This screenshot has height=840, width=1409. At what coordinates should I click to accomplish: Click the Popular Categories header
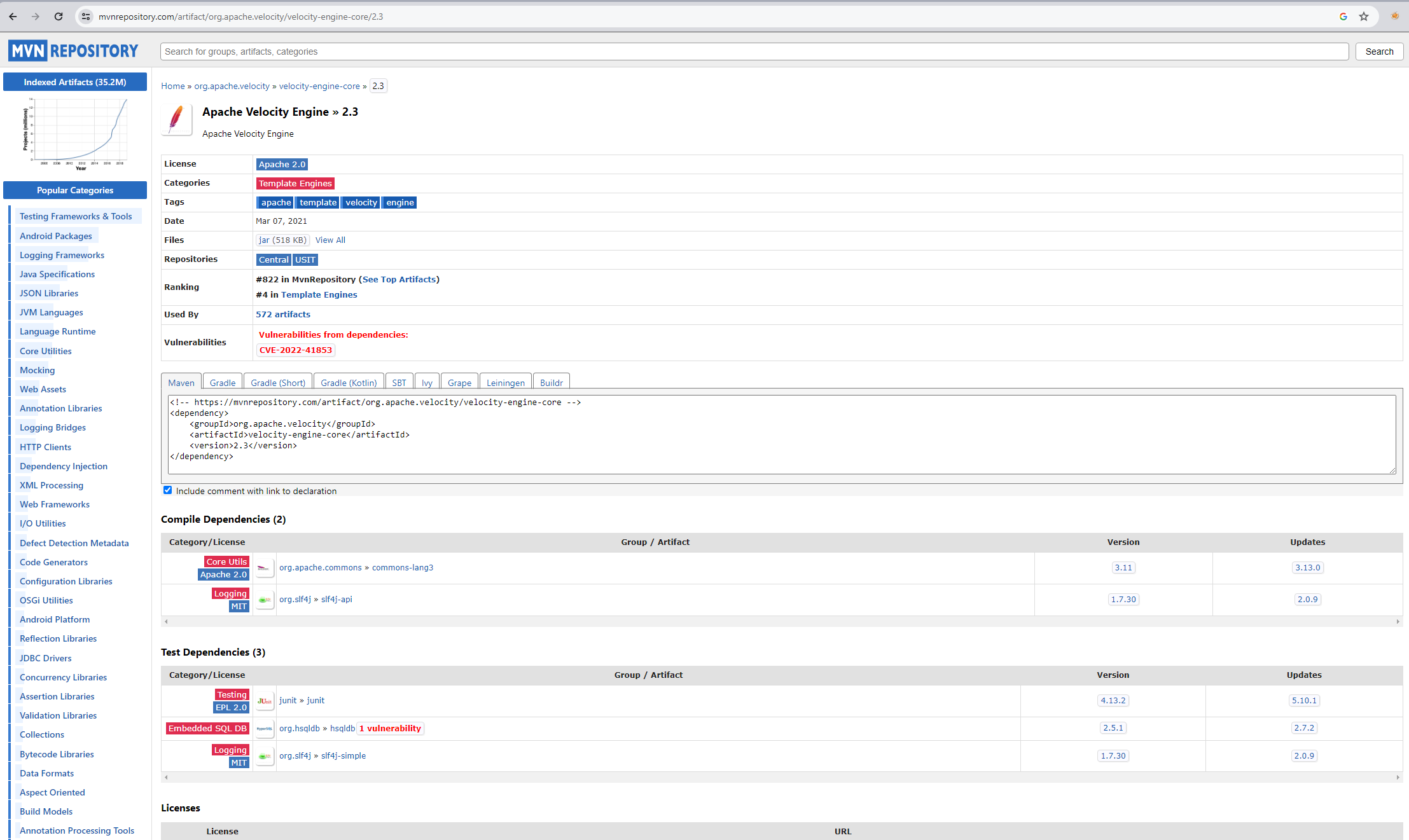[75, 190]
